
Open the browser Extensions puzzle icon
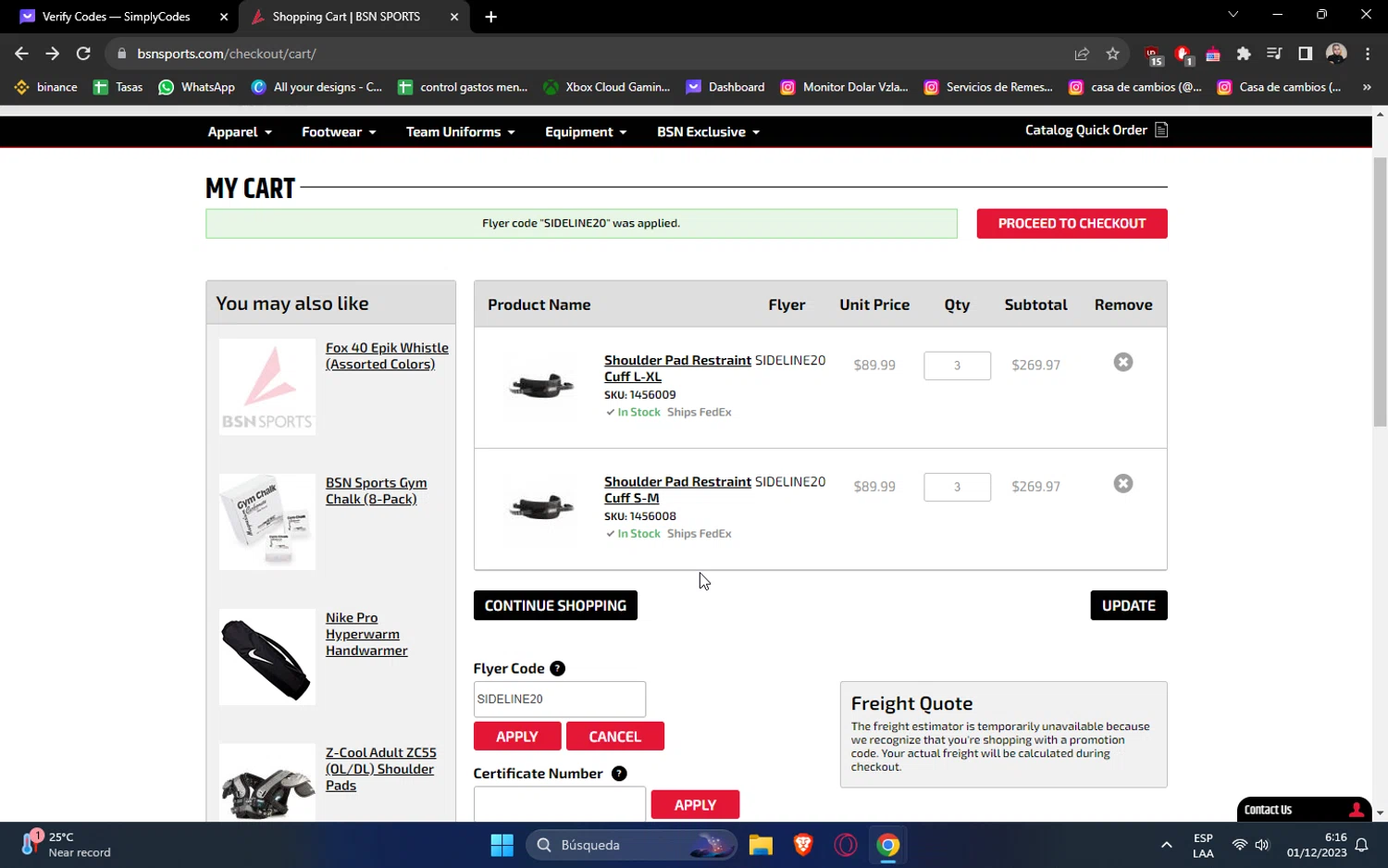point(1244,54)
